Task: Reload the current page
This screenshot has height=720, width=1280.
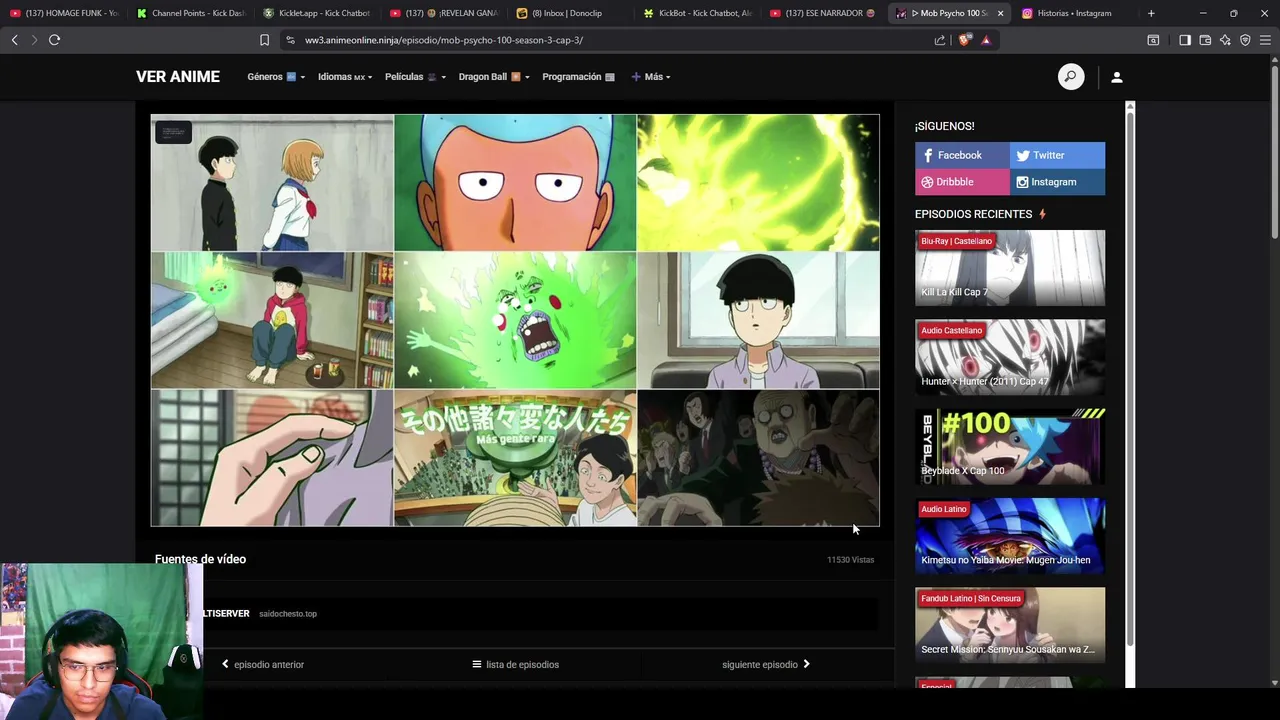Action: (54, 40)
